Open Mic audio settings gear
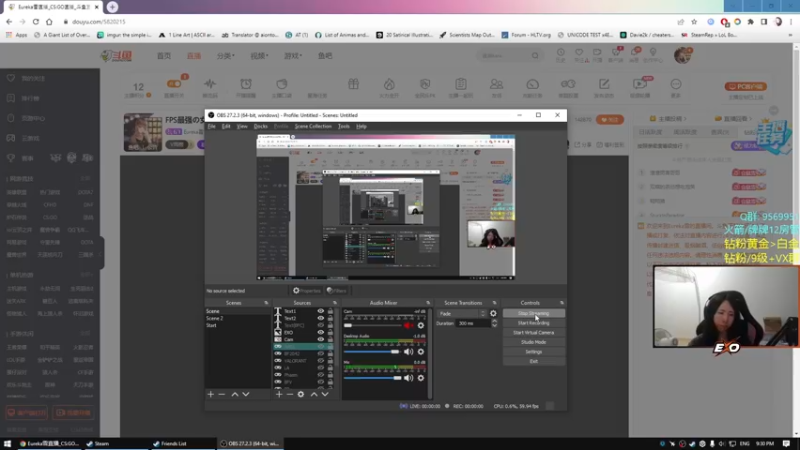Screen dimensions: 800x450 421,378
